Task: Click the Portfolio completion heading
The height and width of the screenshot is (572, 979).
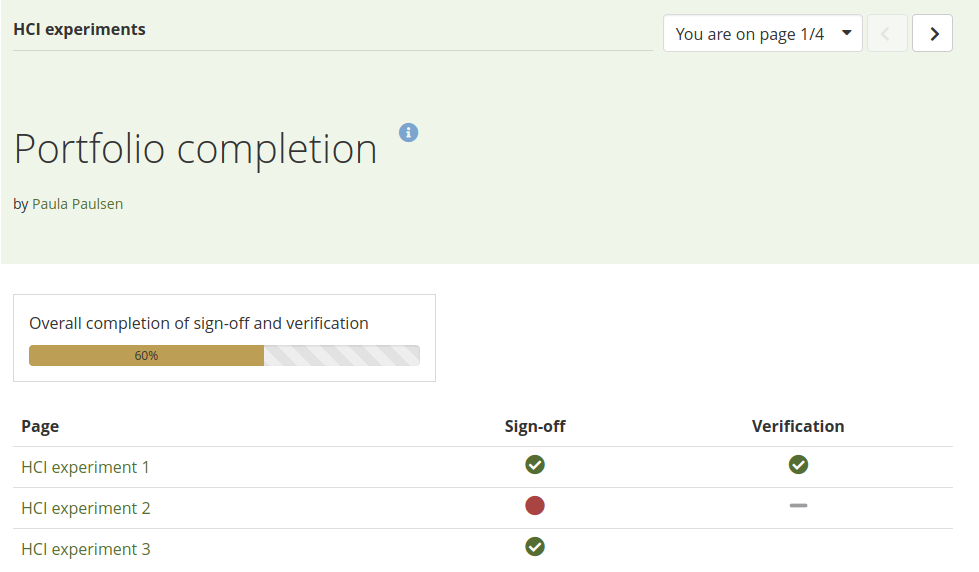Action: tap(196, 149)
